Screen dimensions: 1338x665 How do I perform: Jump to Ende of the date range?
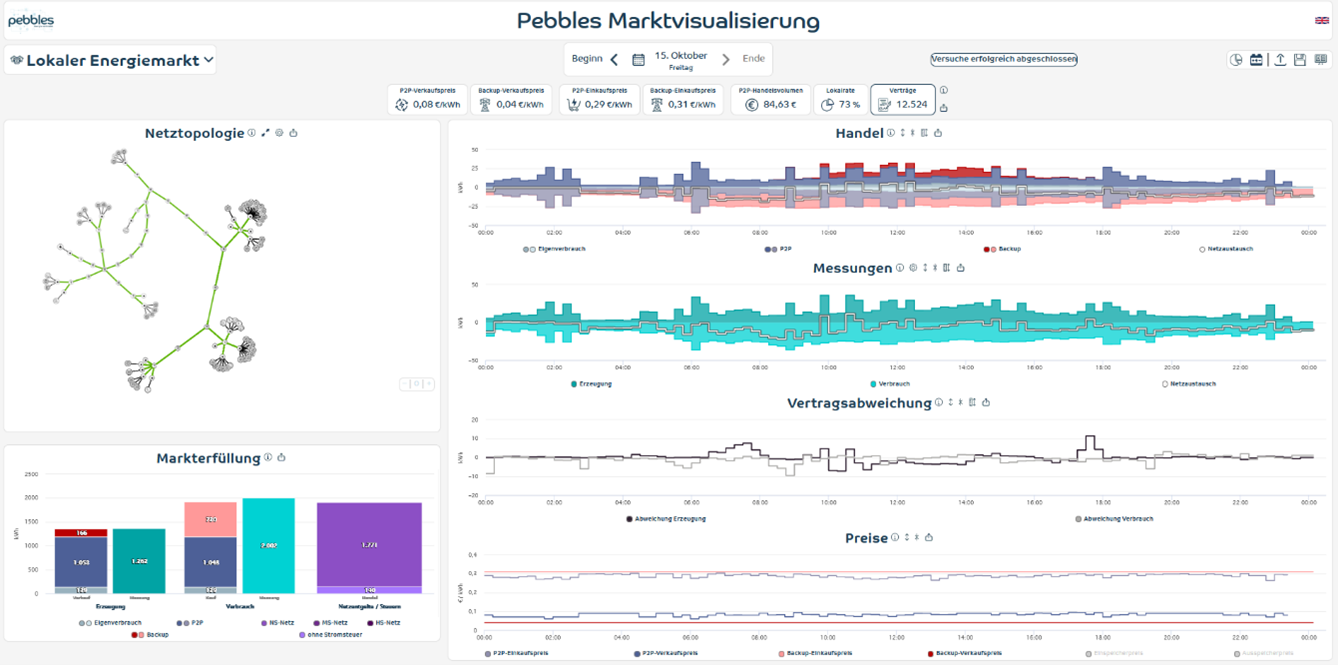[753, 59]
